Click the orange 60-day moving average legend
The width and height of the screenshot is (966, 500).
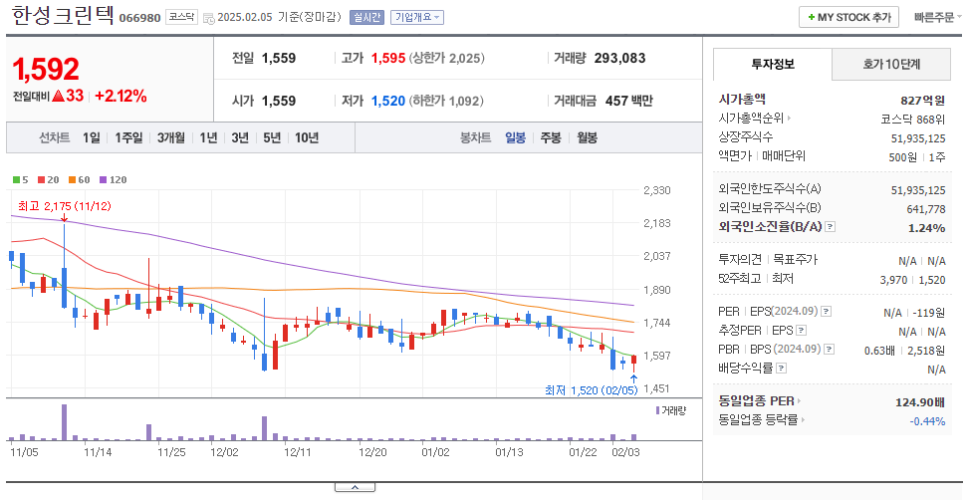[79, 180]
